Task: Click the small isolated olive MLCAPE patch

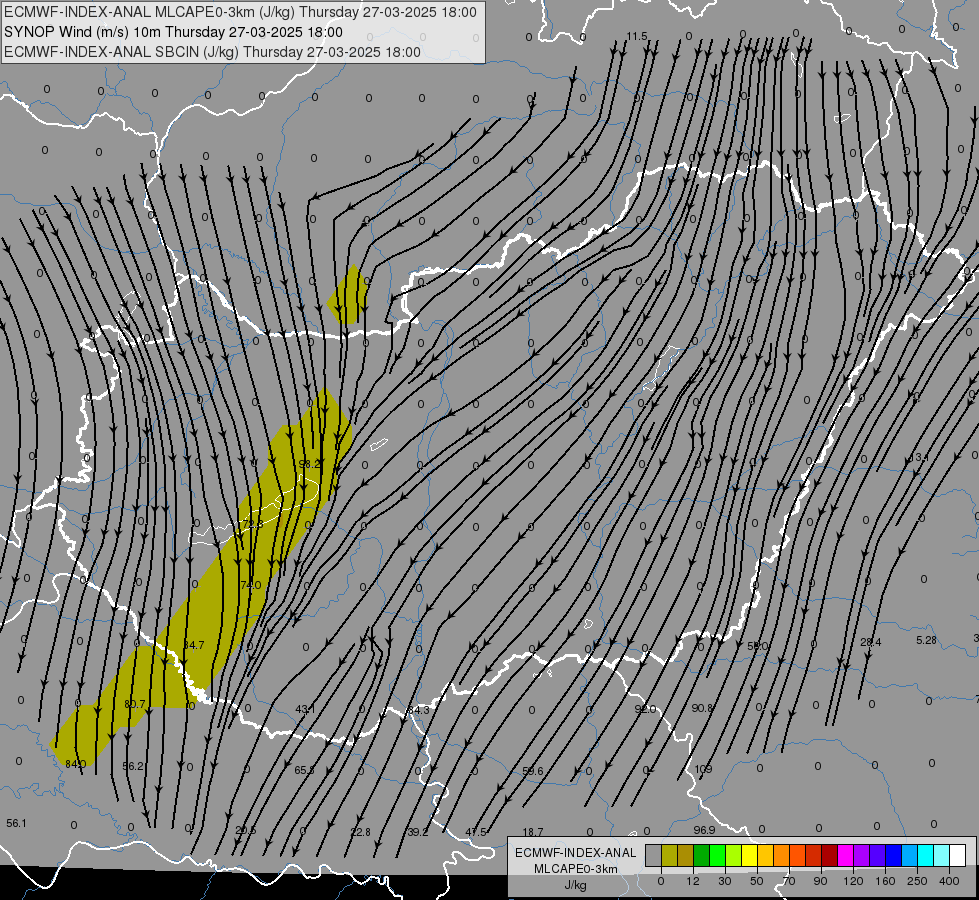Action: (348, 295)
